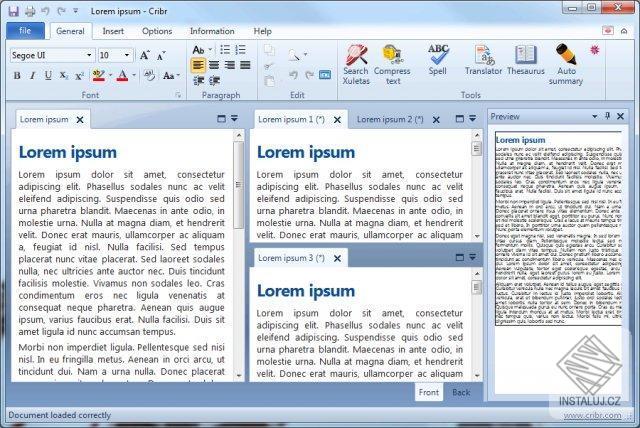
Task: Shrink the font size with small A icon
Action: 161,55
